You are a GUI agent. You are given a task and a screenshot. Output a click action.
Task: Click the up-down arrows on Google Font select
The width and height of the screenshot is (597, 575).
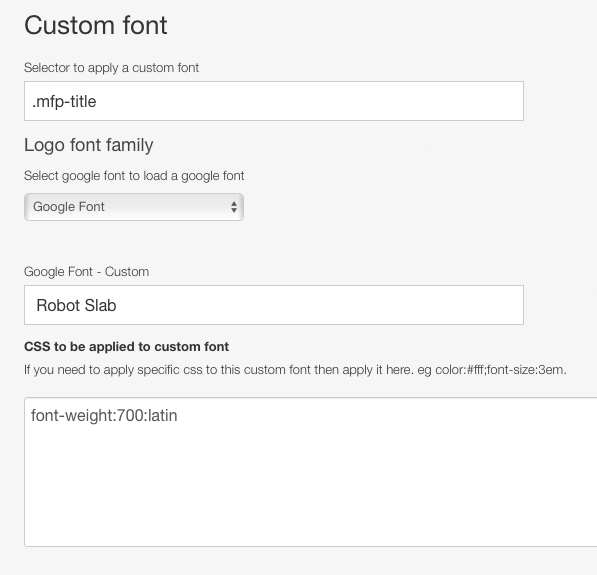[x=234, y=207]
